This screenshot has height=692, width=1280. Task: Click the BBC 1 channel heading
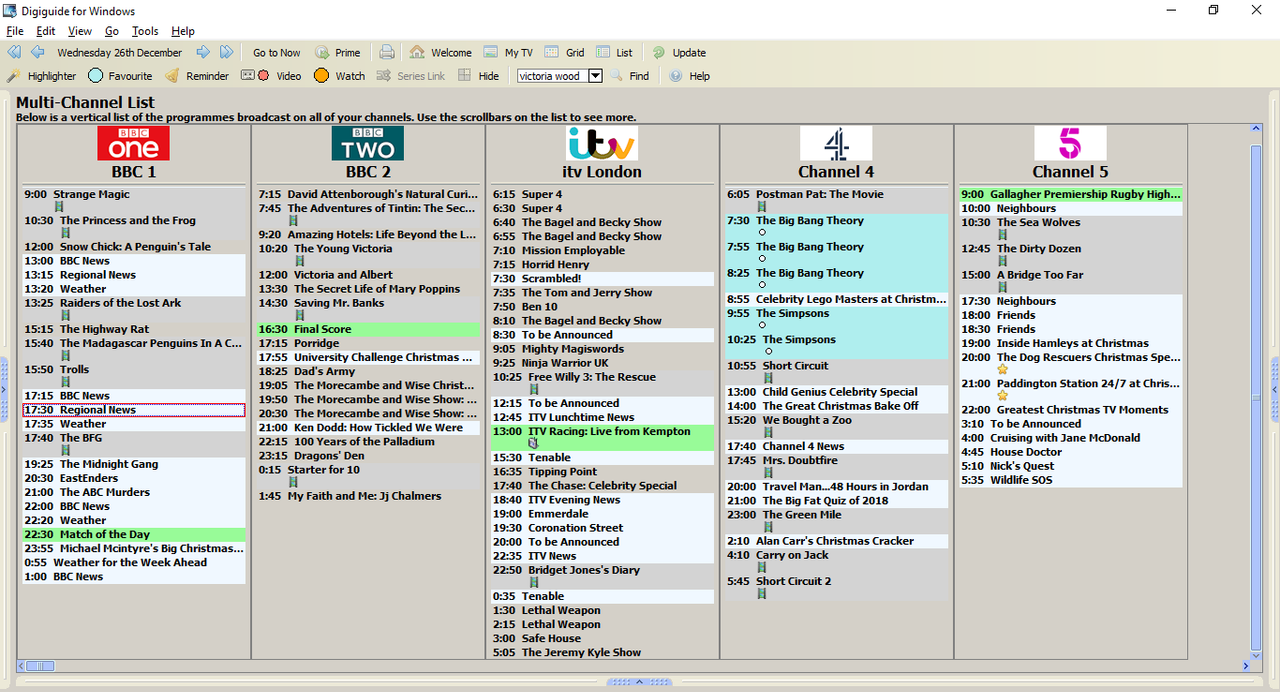133,172
